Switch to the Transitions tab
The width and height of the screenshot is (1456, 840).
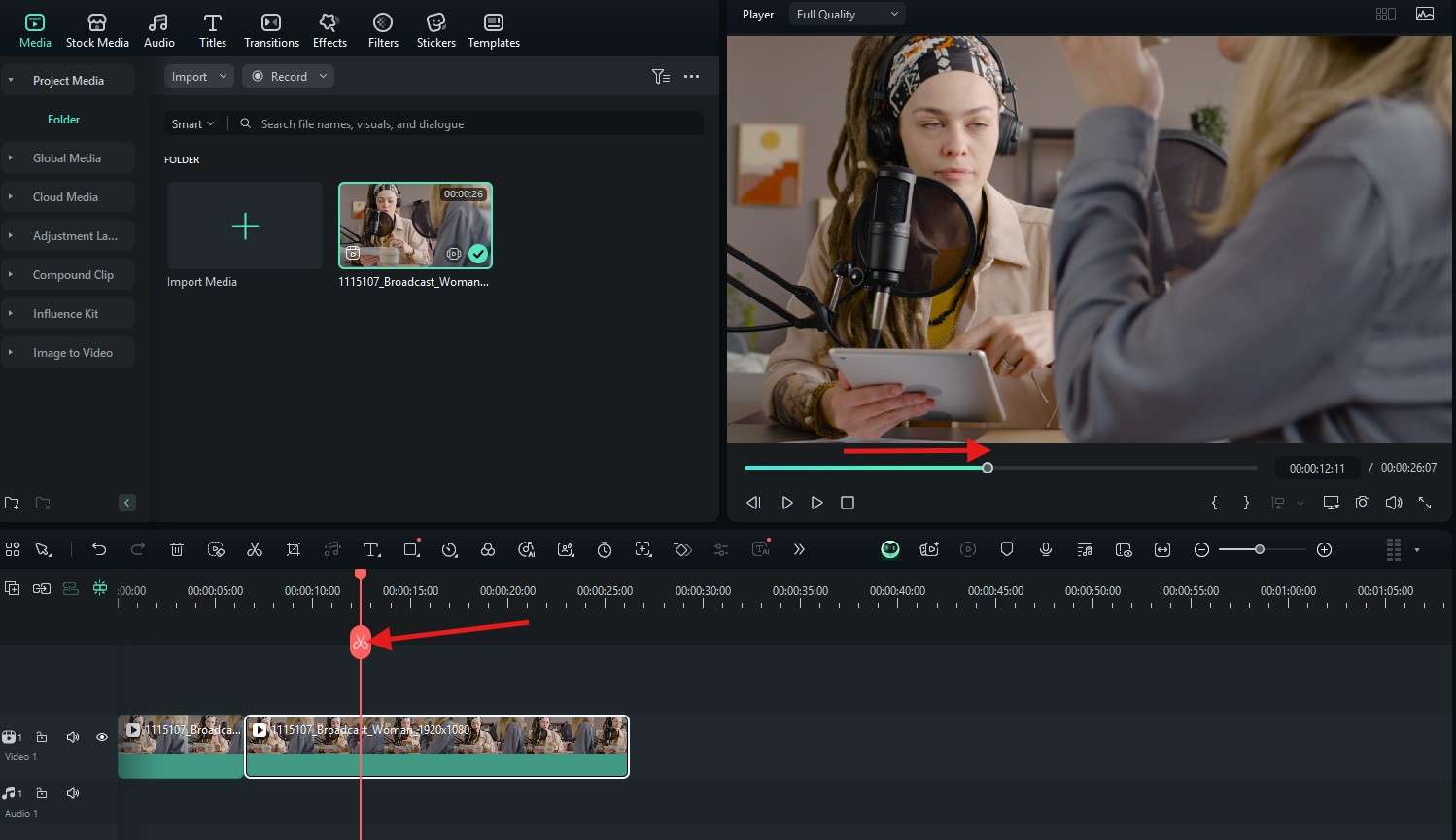tap(271, 30)
